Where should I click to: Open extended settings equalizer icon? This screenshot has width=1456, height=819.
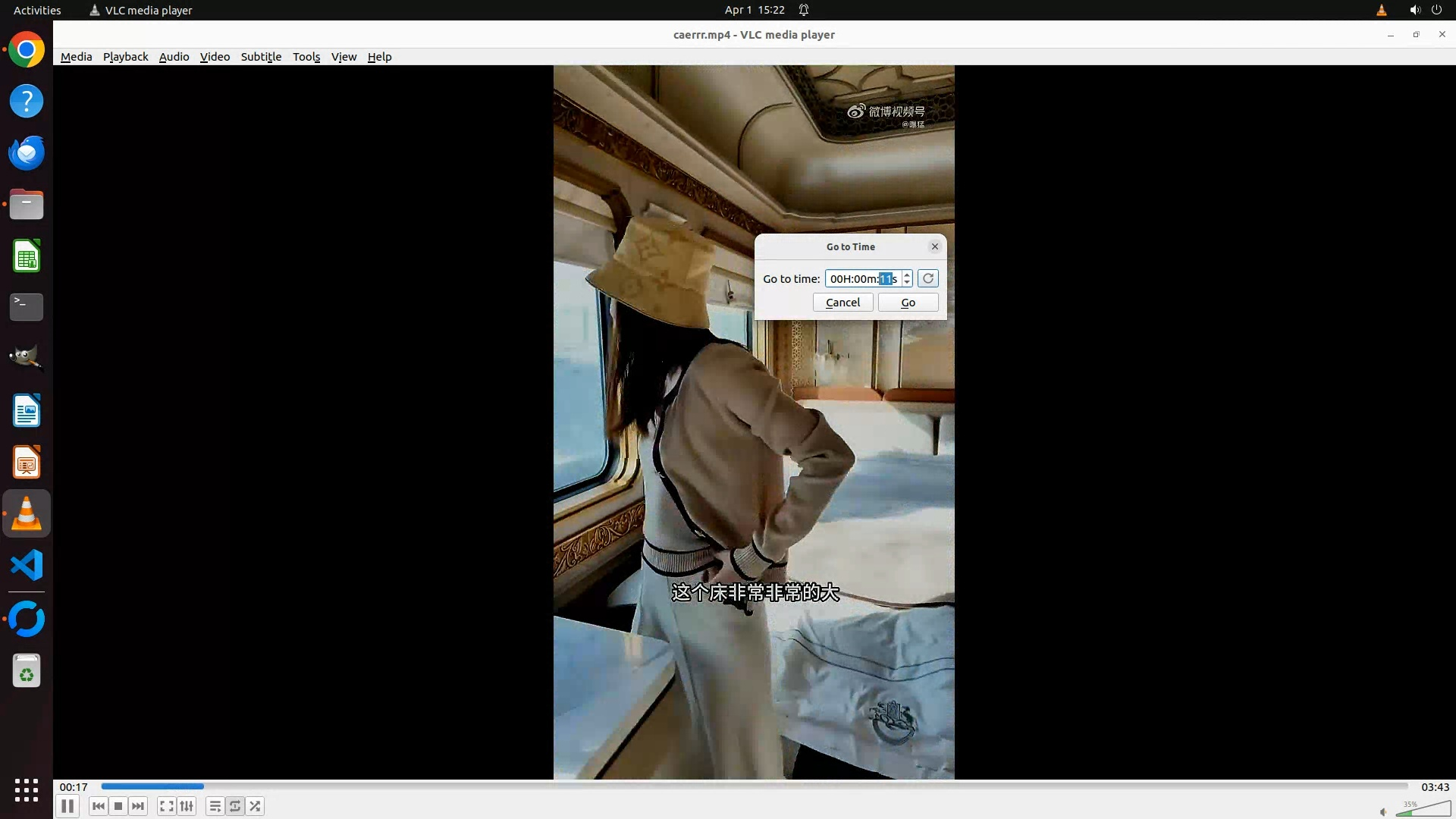pos(187,806)
